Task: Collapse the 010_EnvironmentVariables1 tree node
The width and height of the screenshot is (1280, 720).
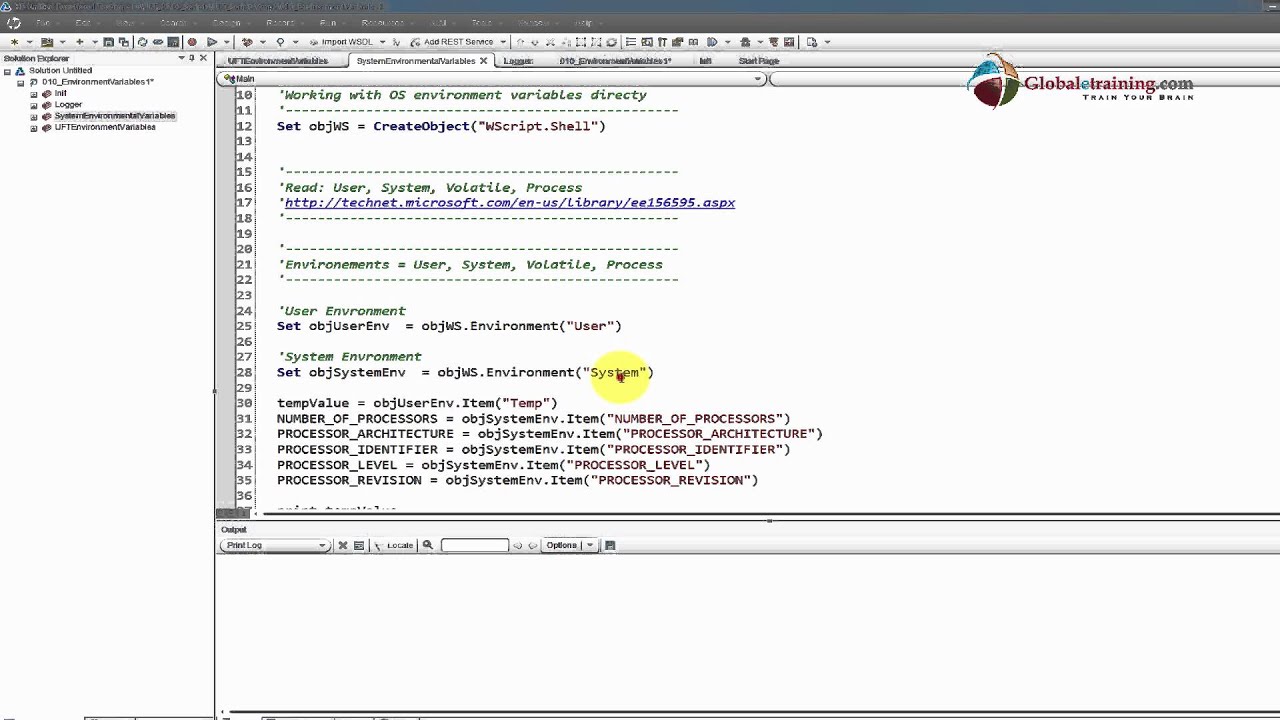Action: click(x=20, y=82)
